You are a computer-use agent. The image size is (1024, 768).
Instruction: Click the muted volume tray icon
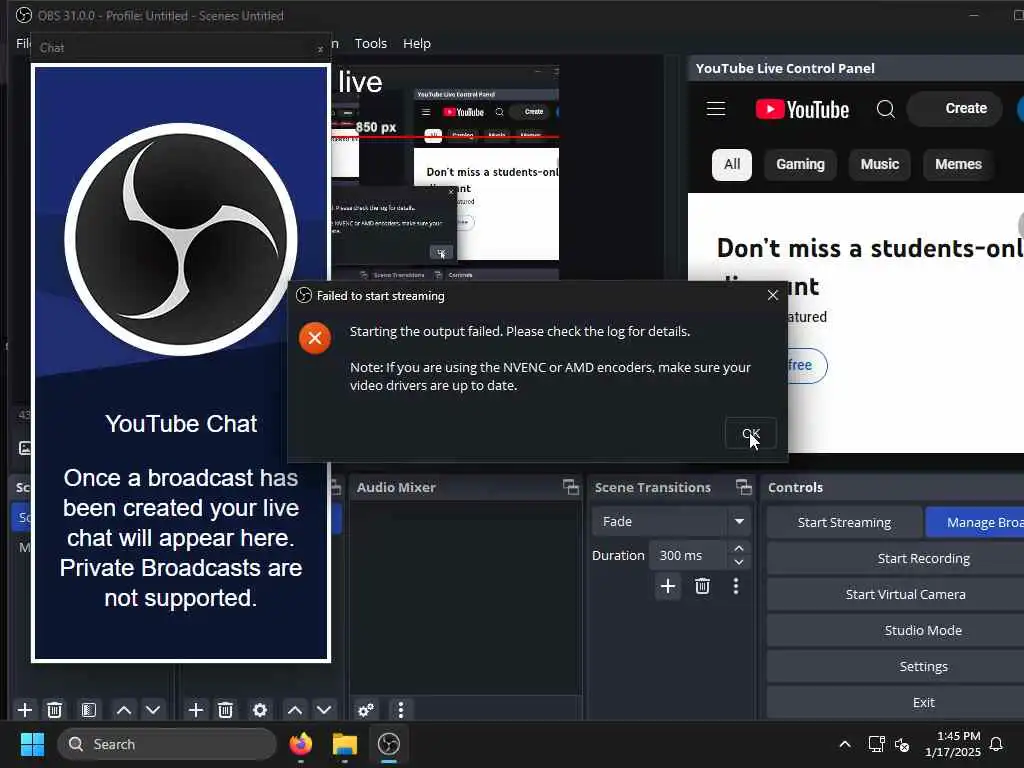(902, 744)
